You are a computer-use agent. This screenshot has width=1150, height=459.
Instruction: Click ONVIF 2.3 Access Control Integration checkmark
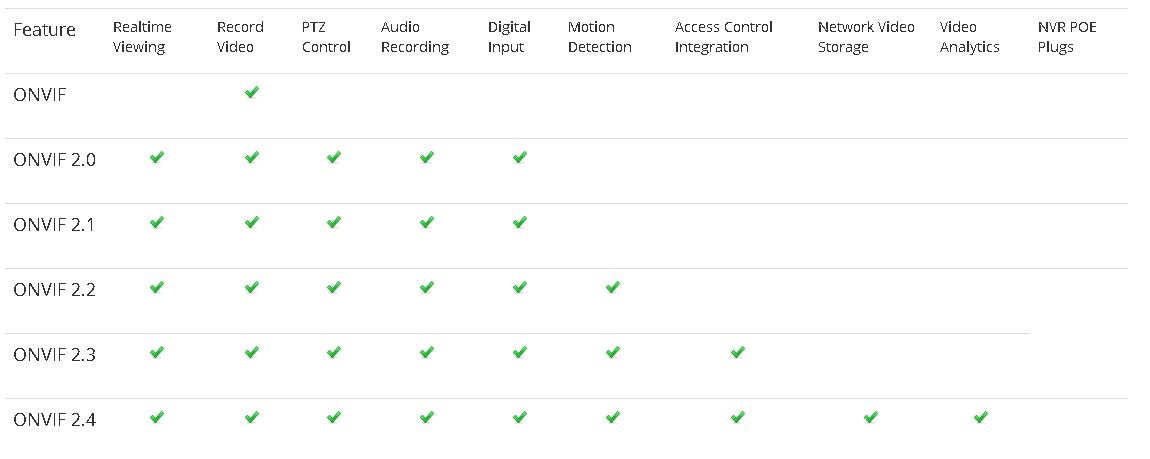pos(738,352)
